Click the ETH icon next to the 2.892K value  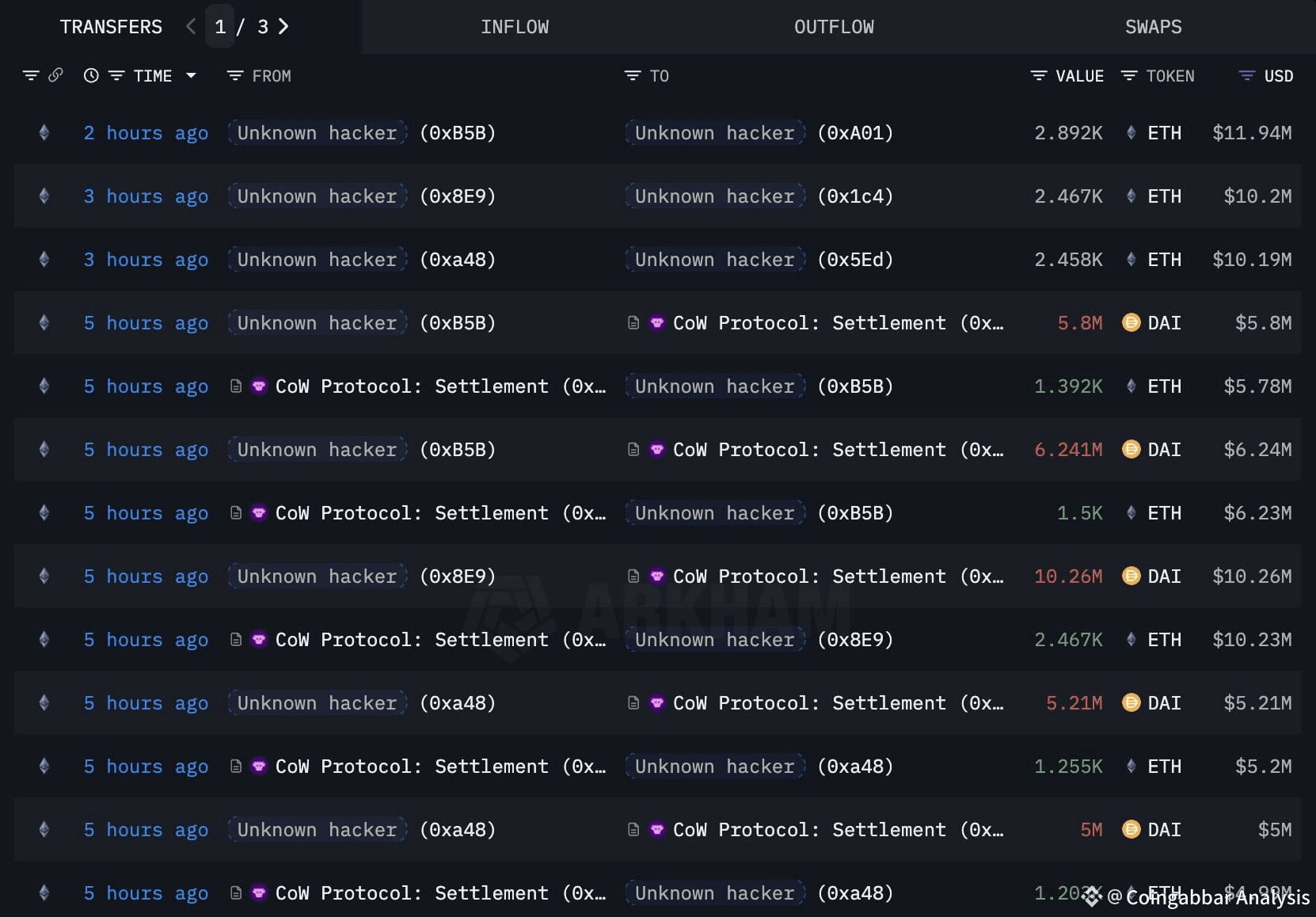1131,132
